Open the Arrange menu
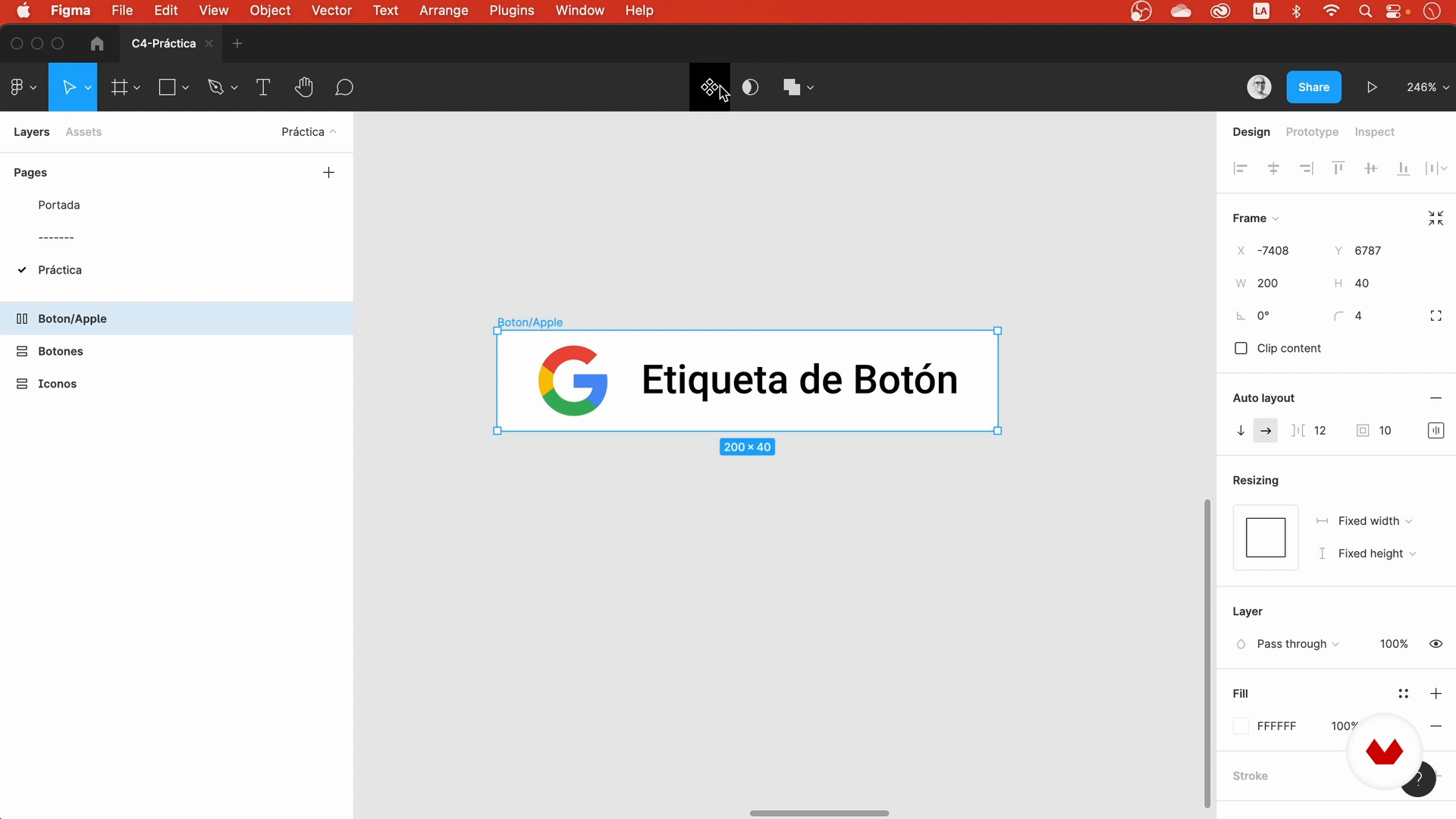The image size is (1456, 819). click(444, 11)
